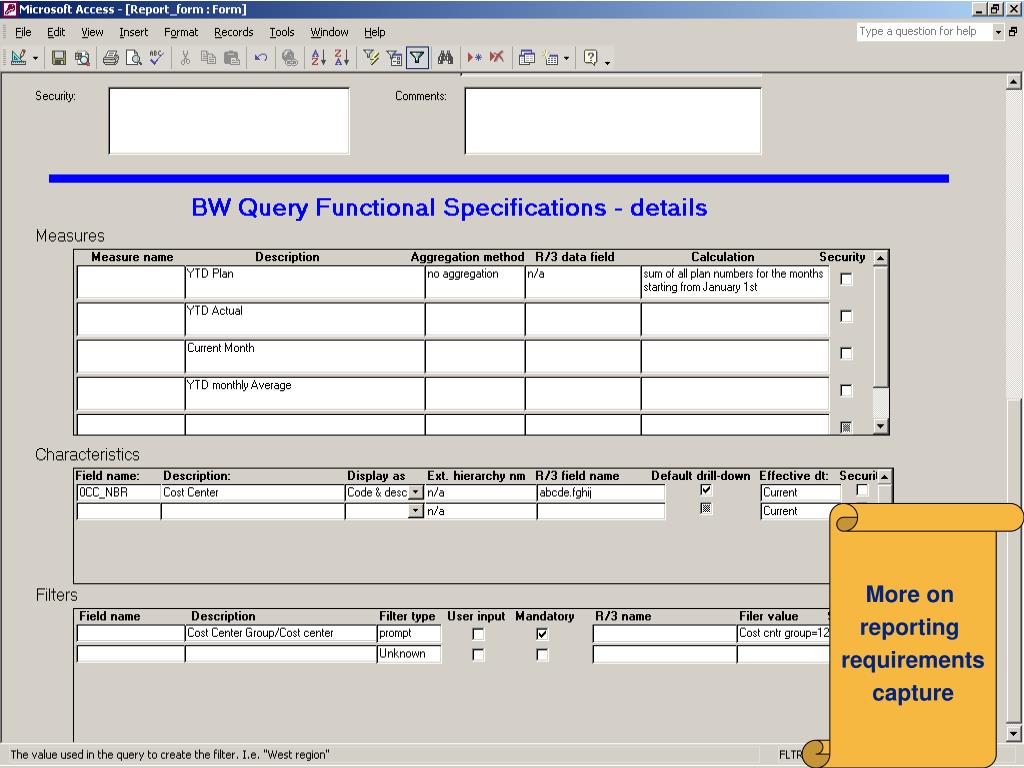Click the Cut scissors icon

(185, 58)
